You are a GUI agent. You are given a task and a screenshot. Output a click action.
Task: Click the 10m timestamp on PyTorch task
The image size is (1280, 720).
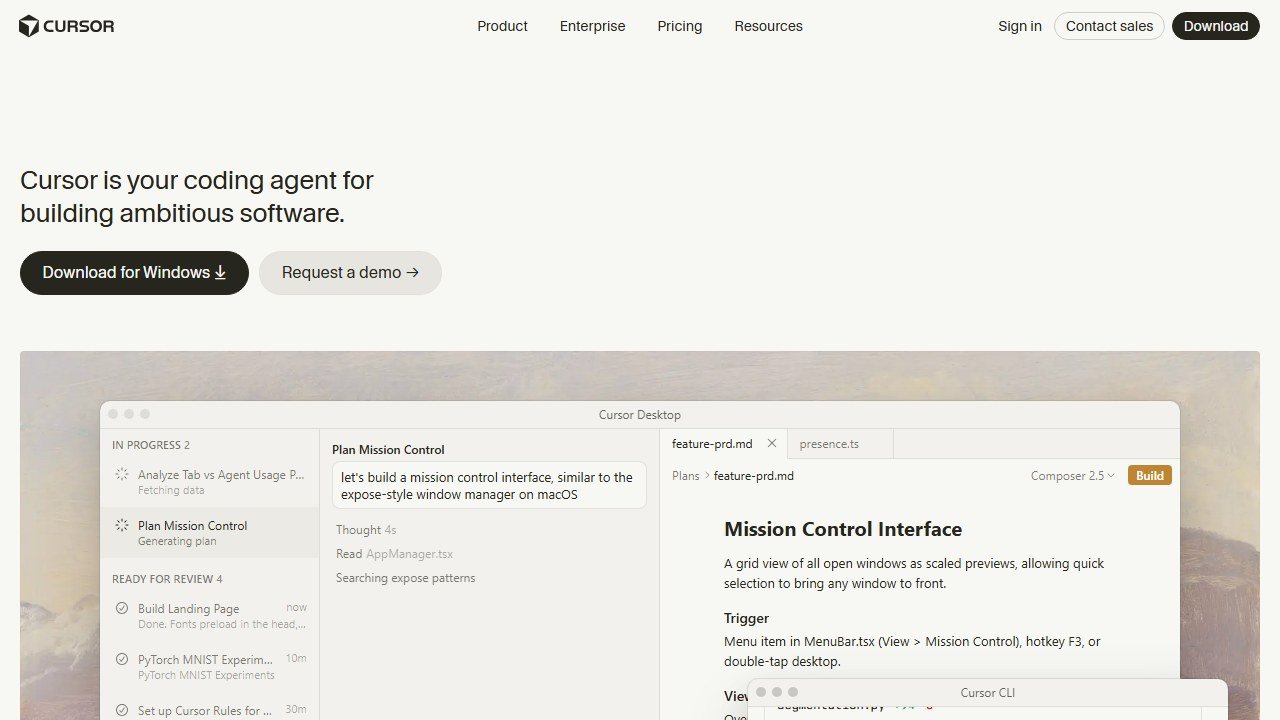(x=296, y=658)
